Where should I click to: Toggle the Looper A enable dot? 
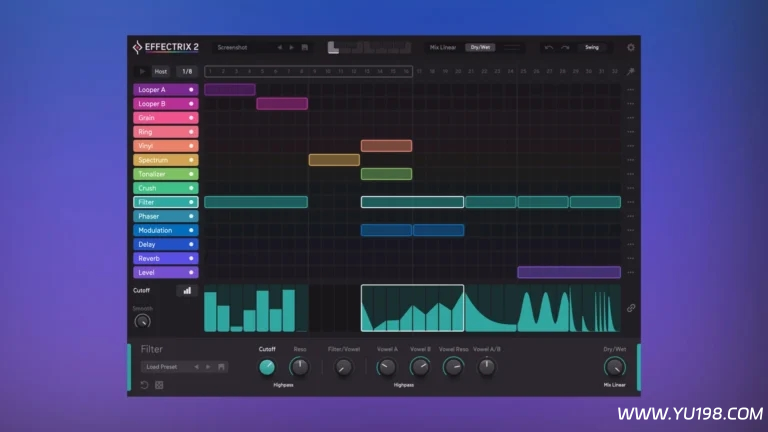coord(191,90)
